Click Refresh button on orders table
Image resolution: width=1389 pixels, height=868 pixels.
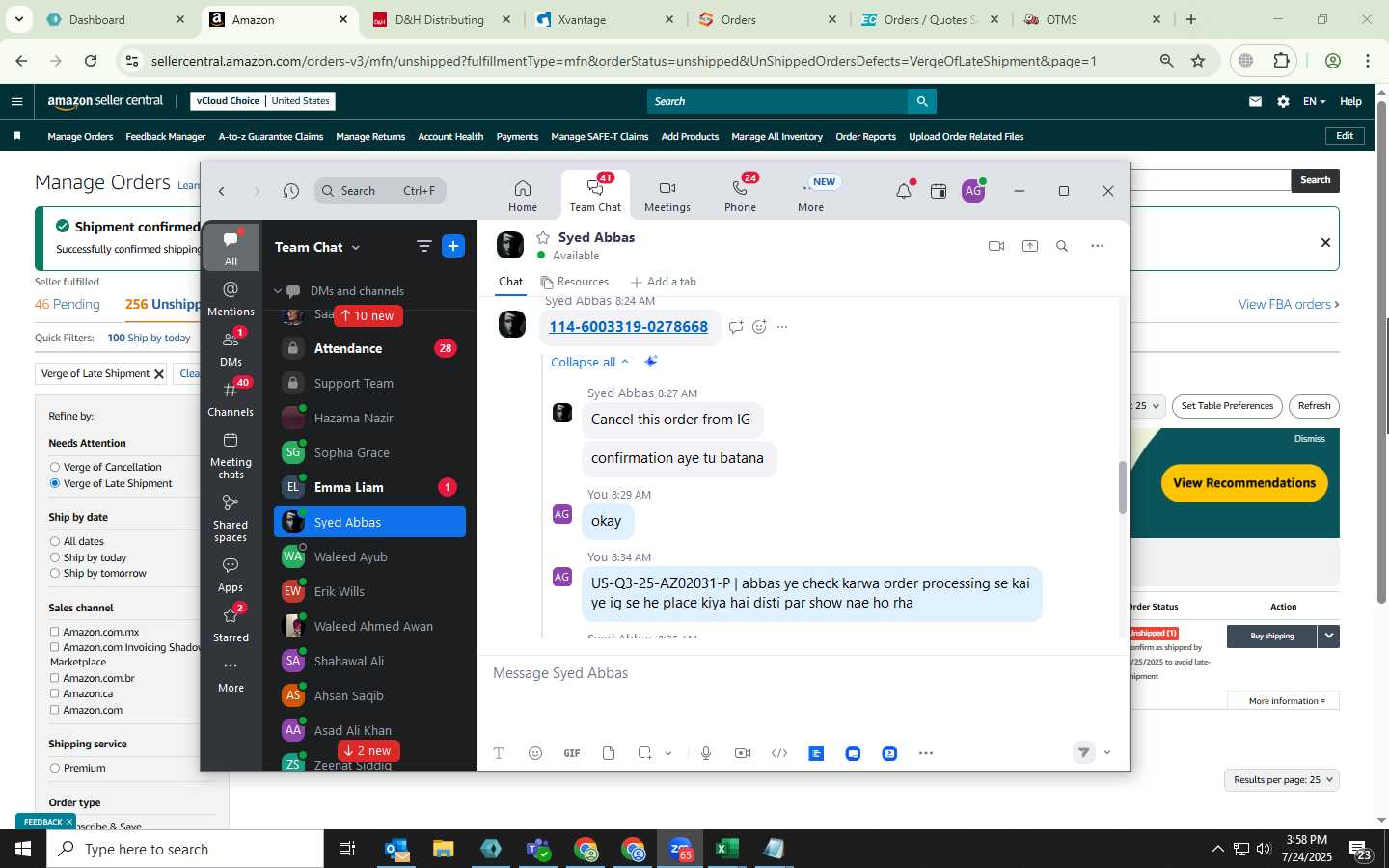1314,406
